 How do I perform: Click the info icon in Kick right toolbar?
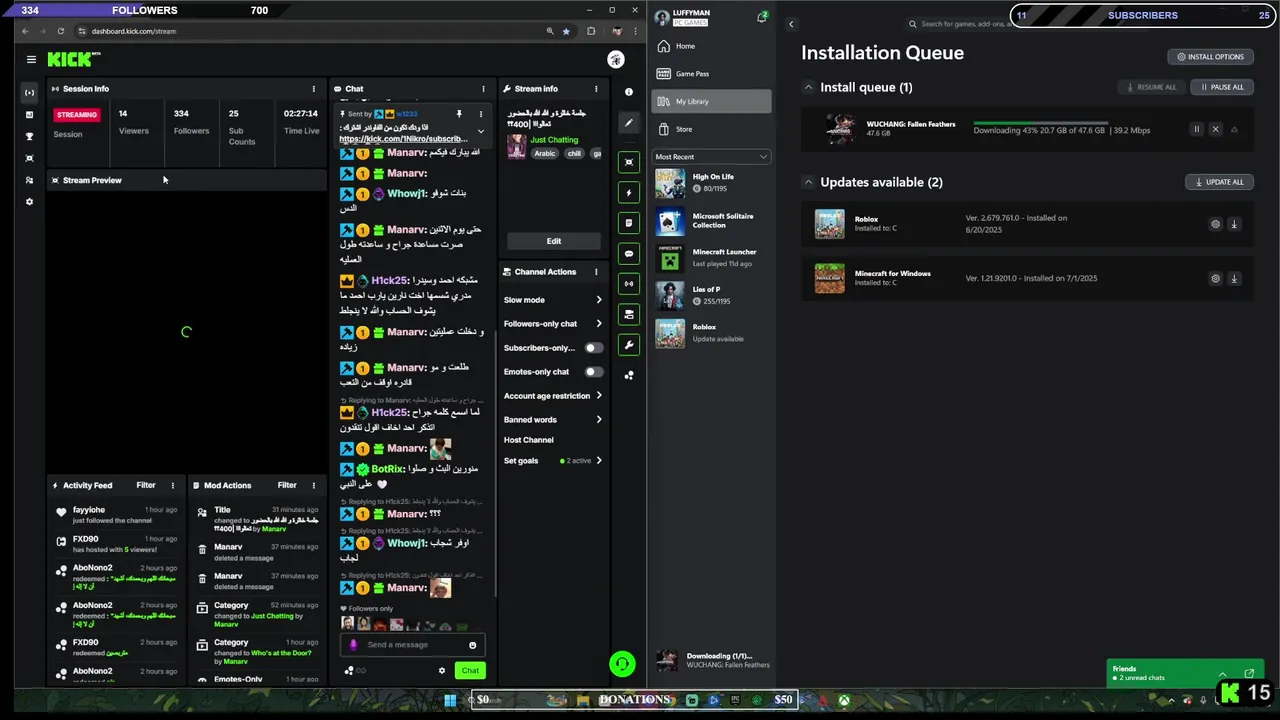tap(628, 92)
